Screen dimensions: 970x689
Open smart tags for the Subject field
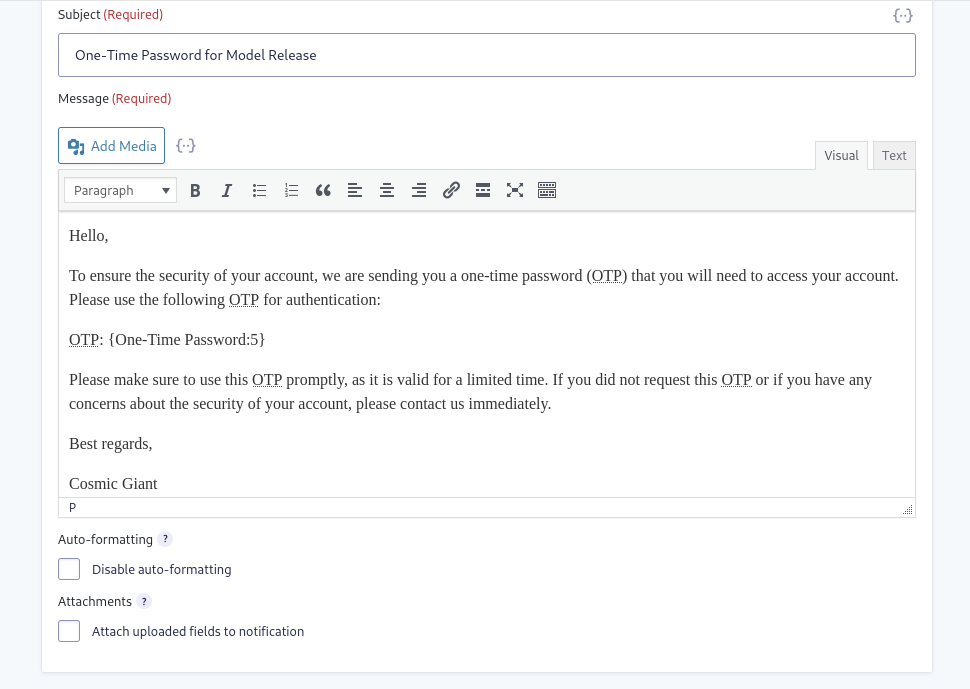[x=903, y=16]
